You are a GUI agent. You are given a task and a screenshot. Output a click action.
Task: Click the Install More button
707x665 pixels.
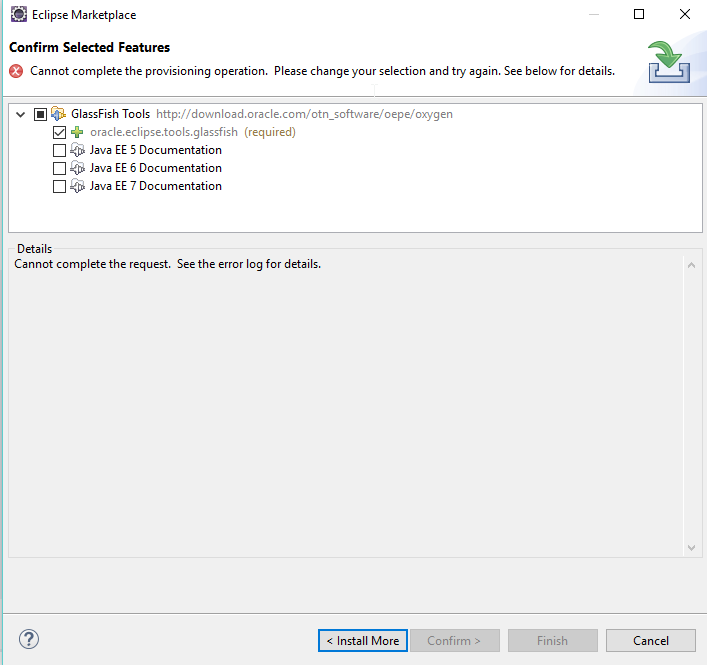[x=363, y=641]
